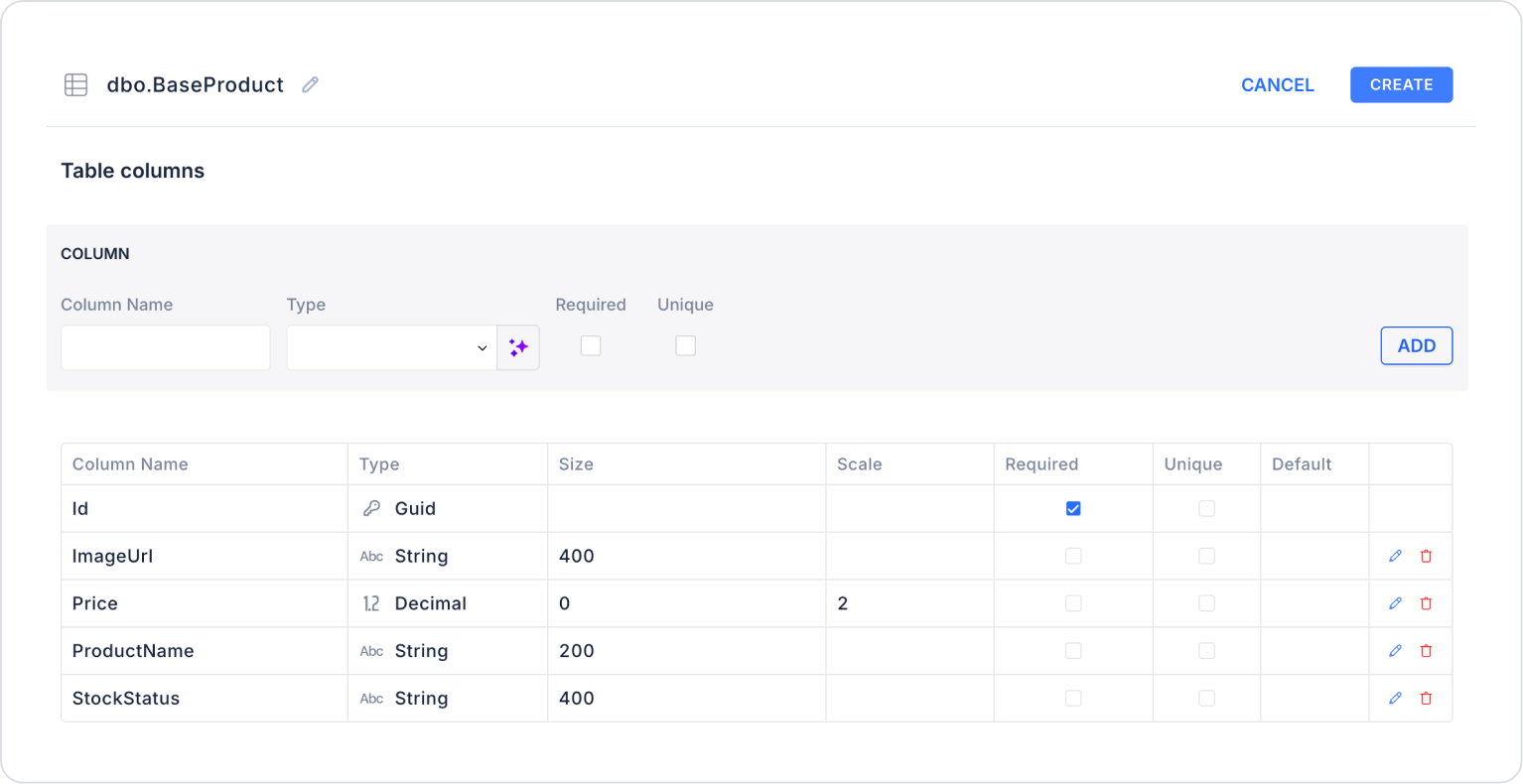Viewport: 1523px width, 784px height.
Task: Select the ProductName column name cell
Action: pos(205,651)
